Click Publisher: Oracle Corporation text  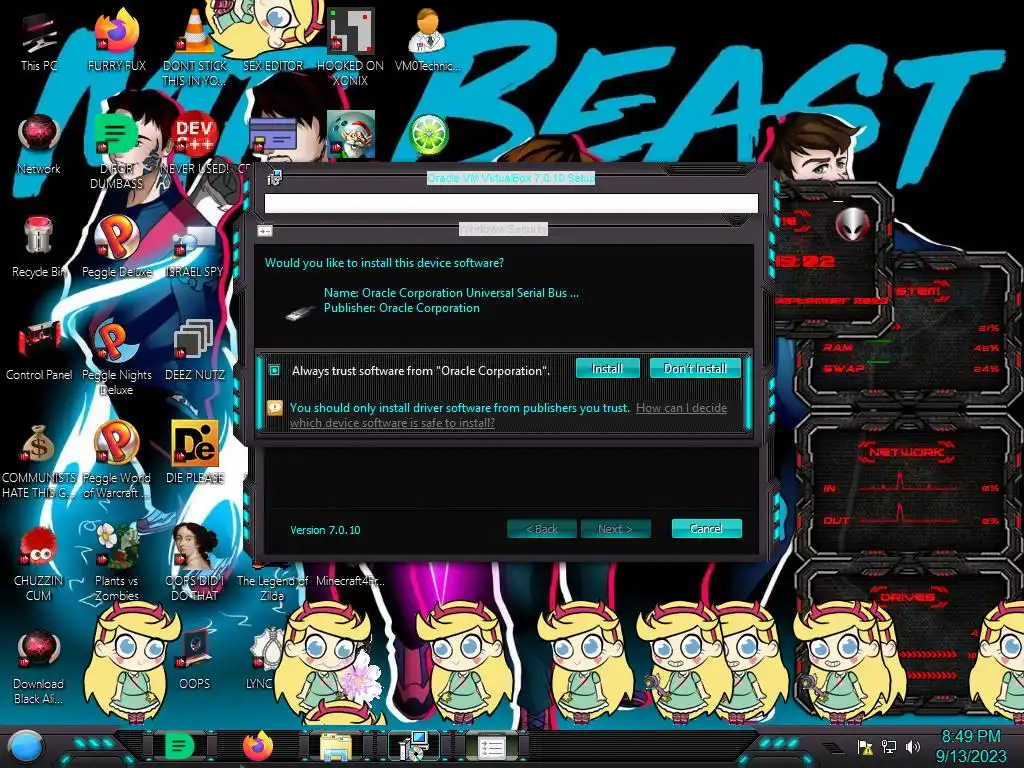coord(402,308)
